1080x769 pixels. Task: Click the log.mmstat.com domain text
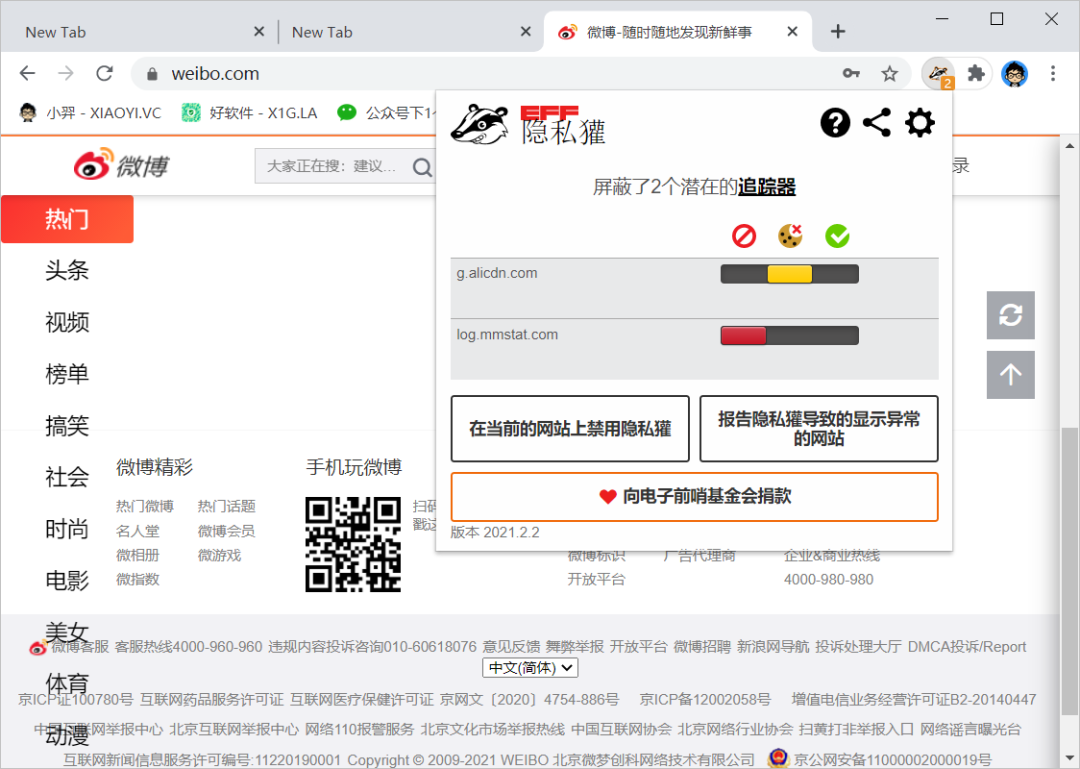[507, 335]
